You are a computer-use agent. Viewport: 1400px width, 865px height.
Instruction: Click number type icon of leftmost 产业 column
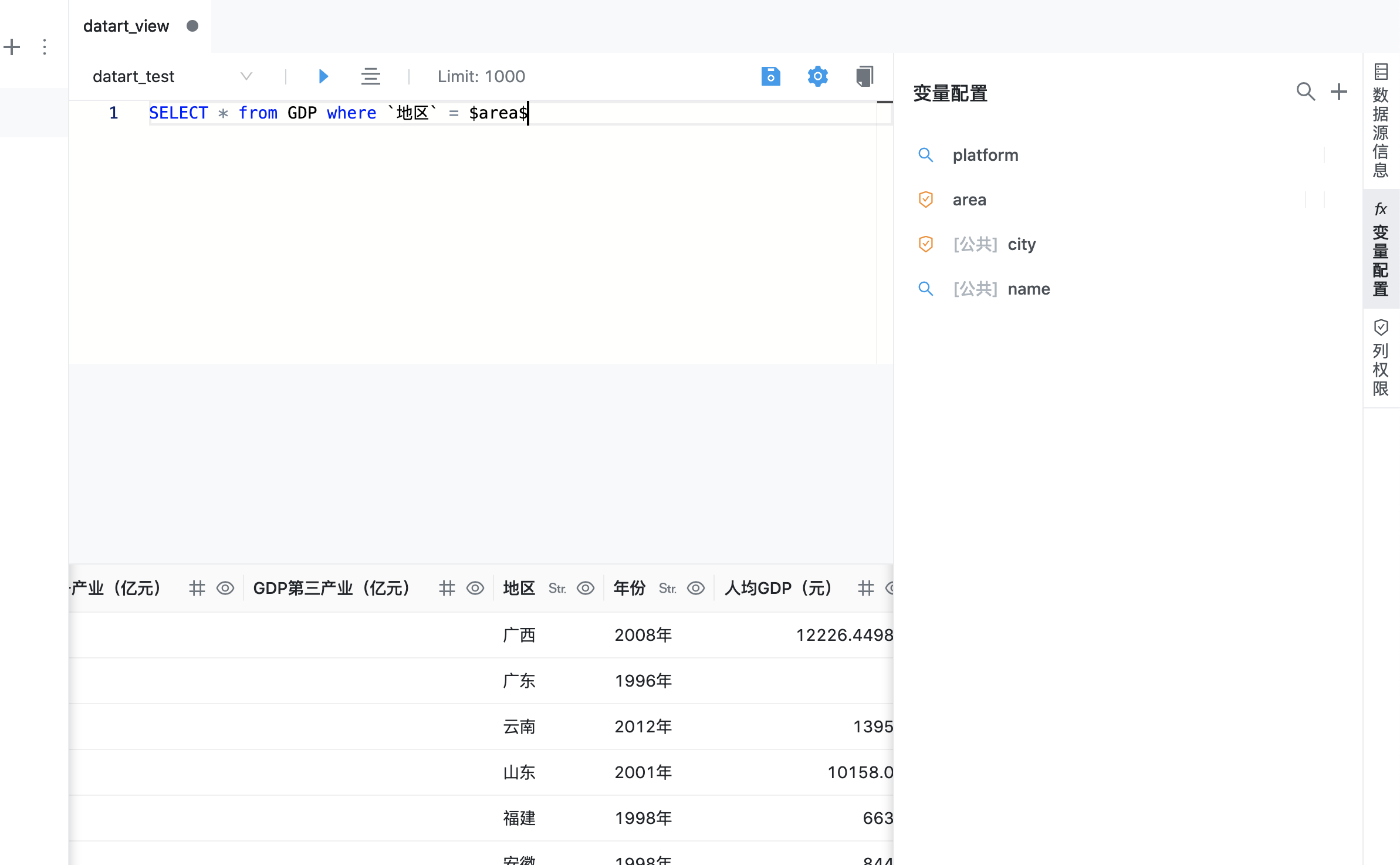coord(197,588)
